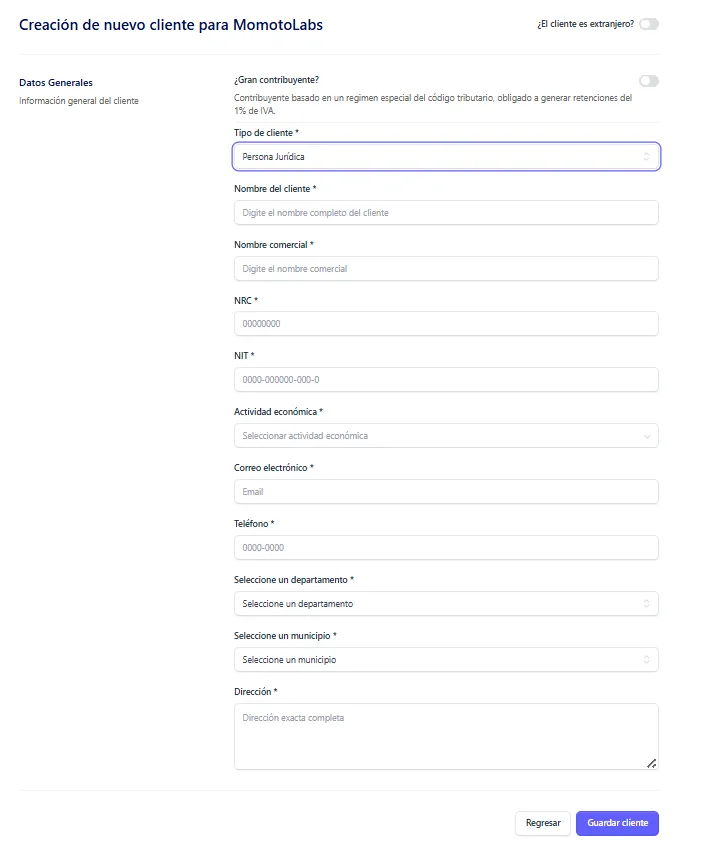
Task: Click the departamento selector arrows icon
Action: click(x=647, y=604)
